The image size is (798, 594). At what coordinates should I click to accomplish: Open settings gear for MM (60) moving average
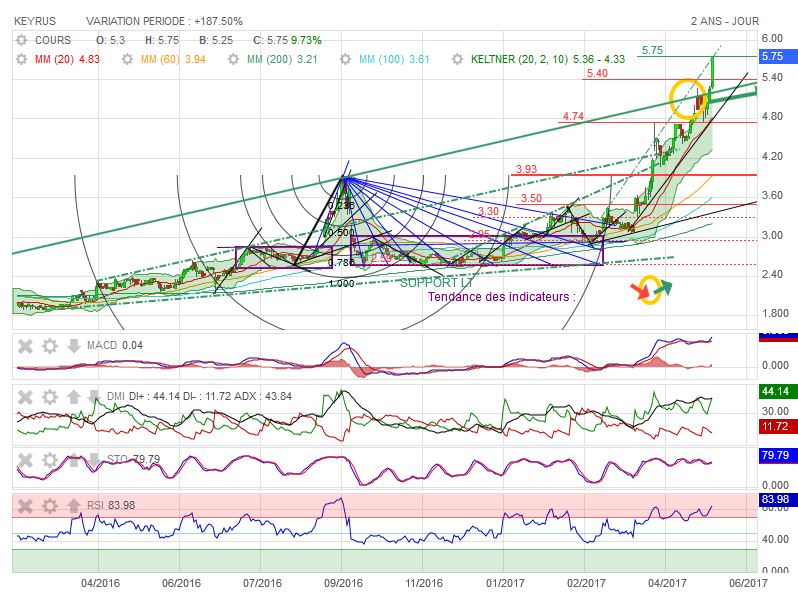127,59
